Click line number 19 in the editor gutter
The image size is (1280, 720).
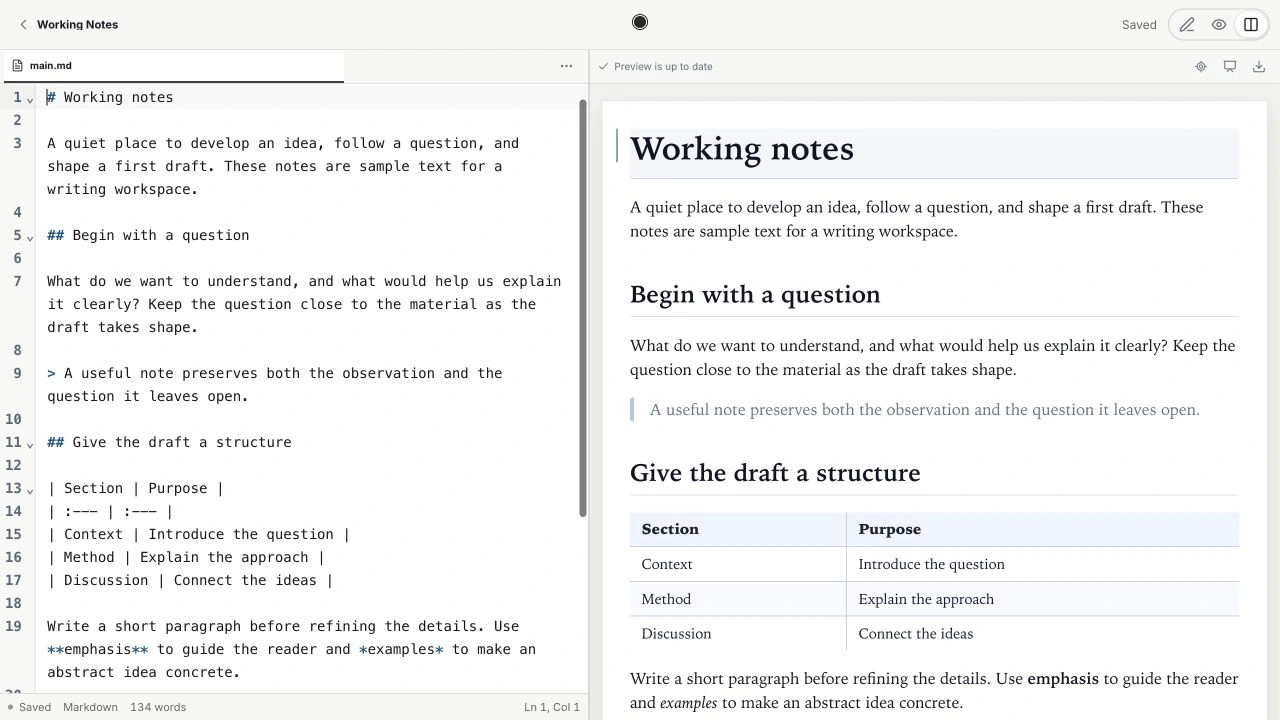pyautogui.click(x=14, y=626)
